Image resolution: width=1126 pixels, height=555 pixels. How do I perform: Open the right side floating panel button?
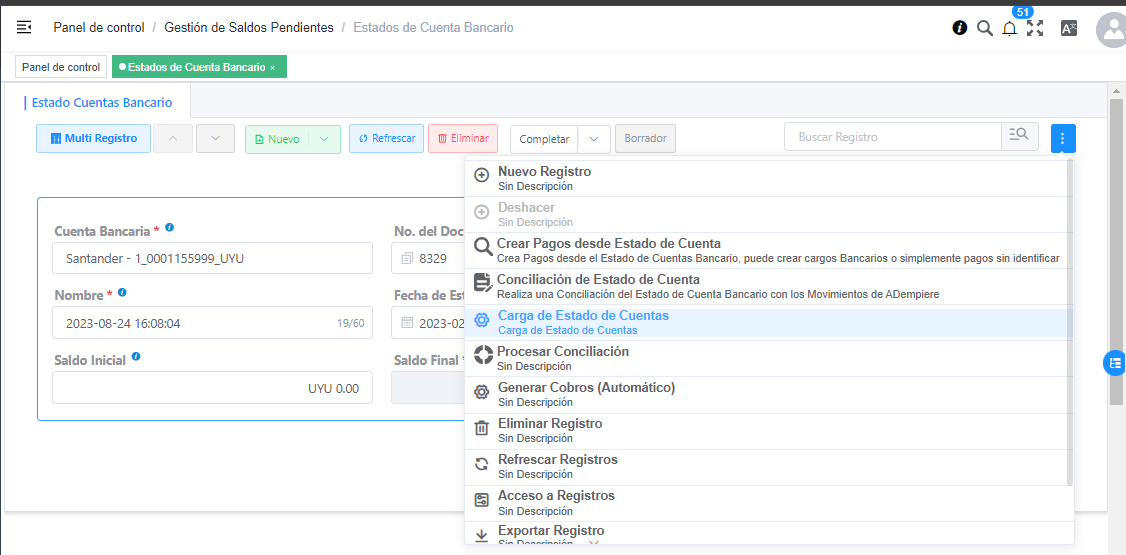click(x=1114, y=363)
